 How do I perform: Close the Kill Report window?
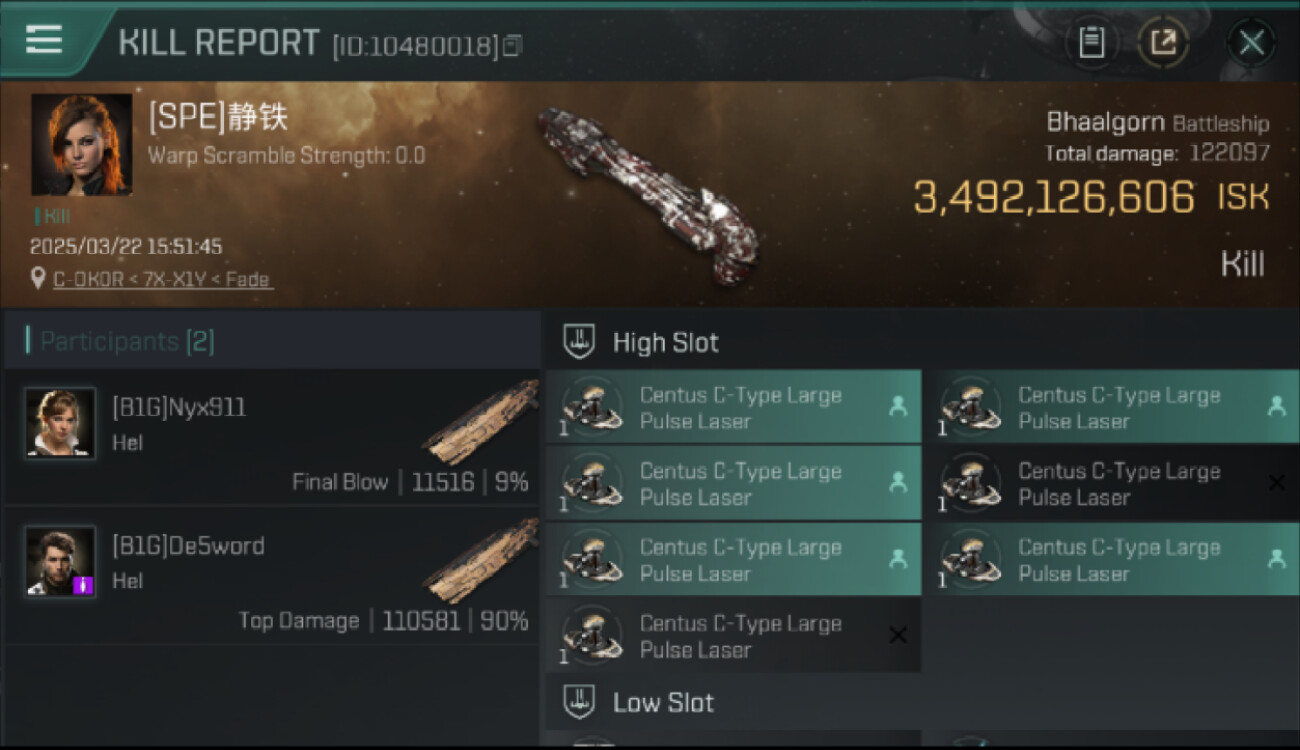[x=1251, y=42]
